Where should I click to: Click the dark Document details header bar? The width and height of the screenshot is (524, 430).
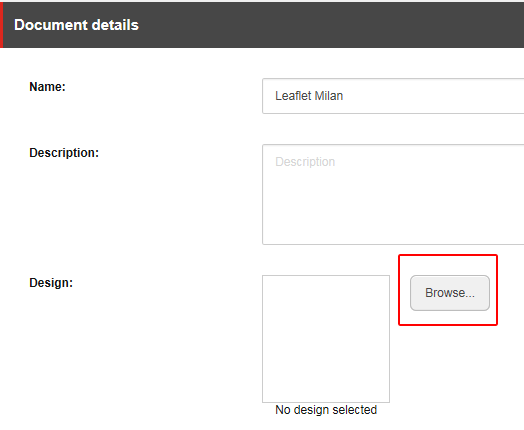[262, 25]
